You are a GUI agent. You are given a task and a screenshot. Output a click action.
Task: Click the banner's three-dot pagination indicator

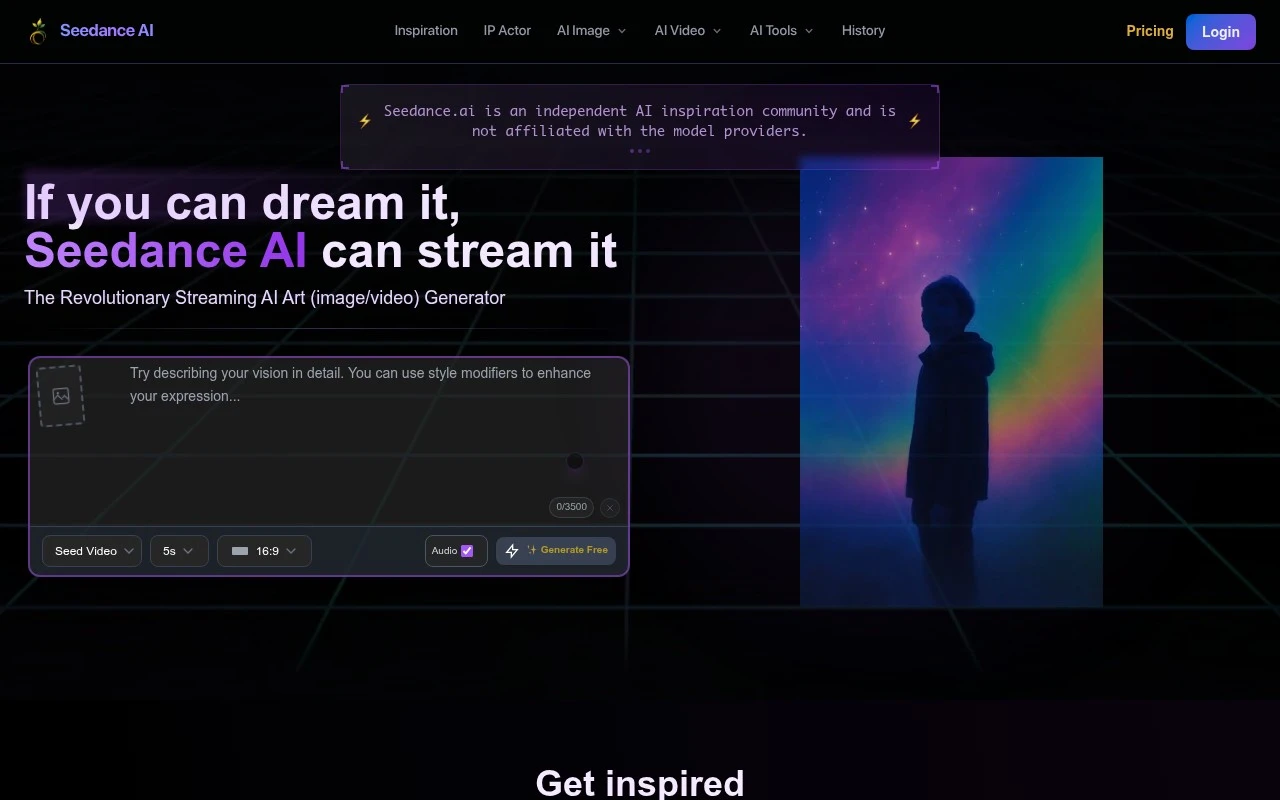[x=640, y=151]
